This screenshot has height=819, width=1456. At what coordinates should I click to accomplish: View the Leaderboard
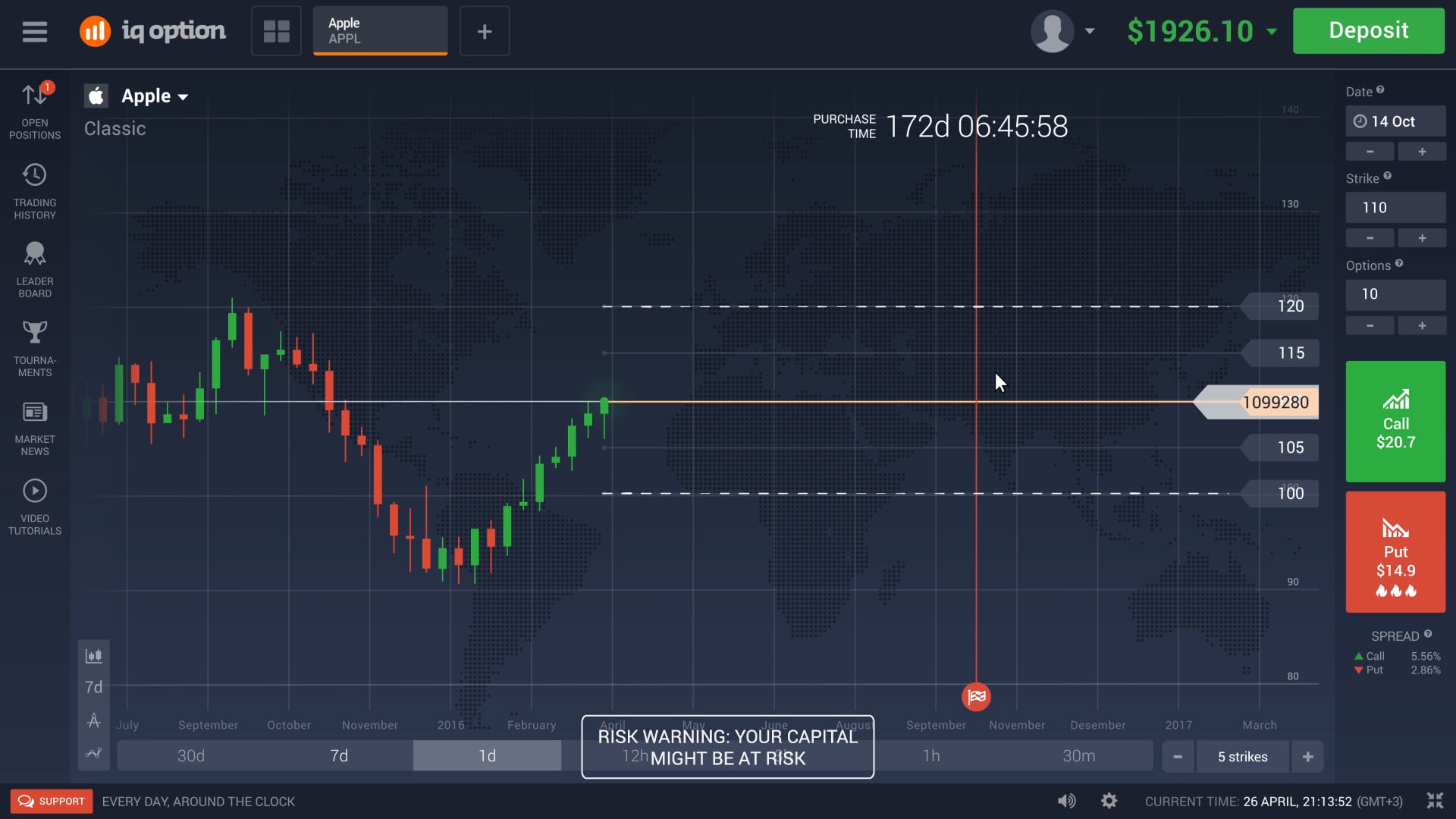[x=34, y=265]
